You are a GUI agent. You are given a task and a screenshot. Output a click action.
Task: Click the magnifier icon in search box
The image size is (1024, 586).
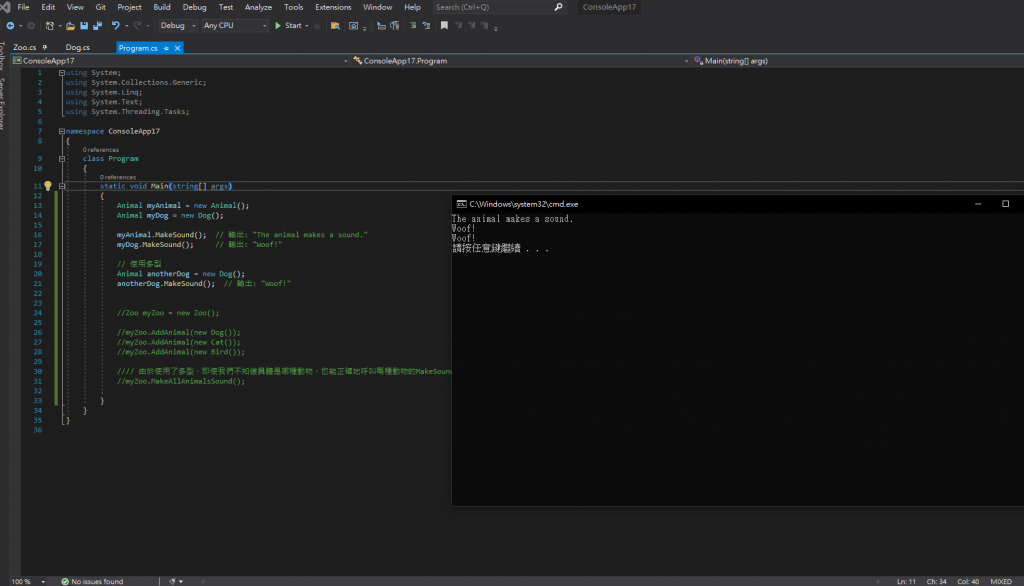[558, 7]
